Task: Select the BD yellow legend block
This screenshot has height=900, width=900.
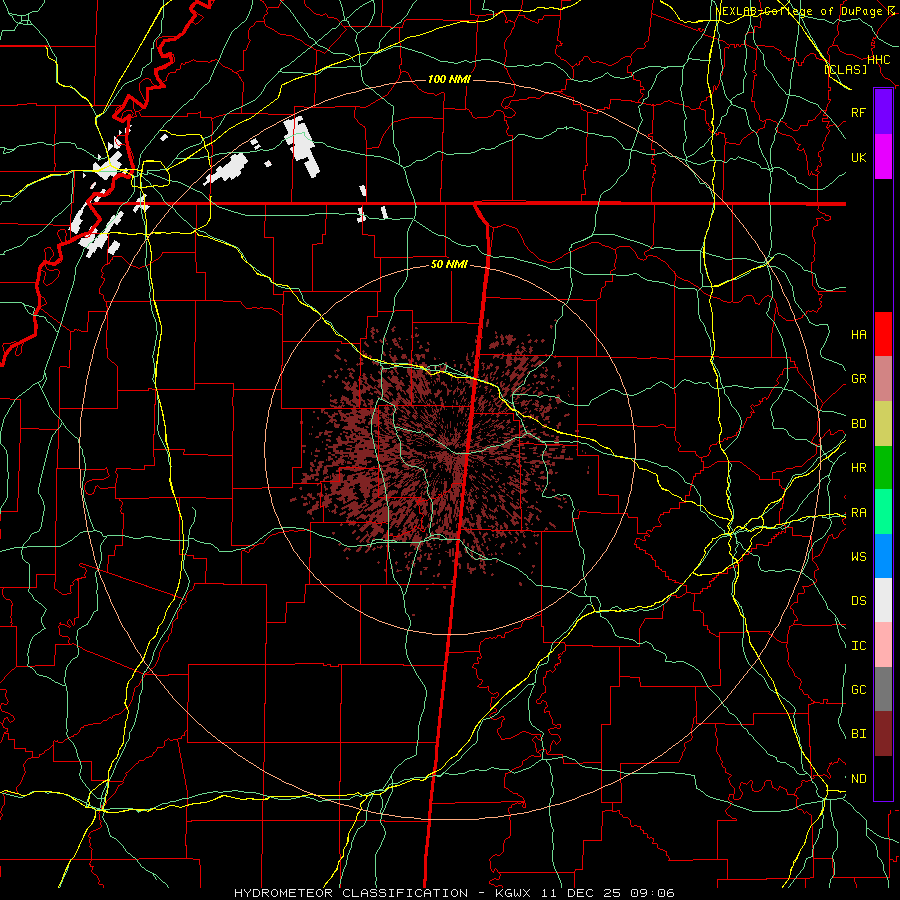Action: click(x=883, y=424)
